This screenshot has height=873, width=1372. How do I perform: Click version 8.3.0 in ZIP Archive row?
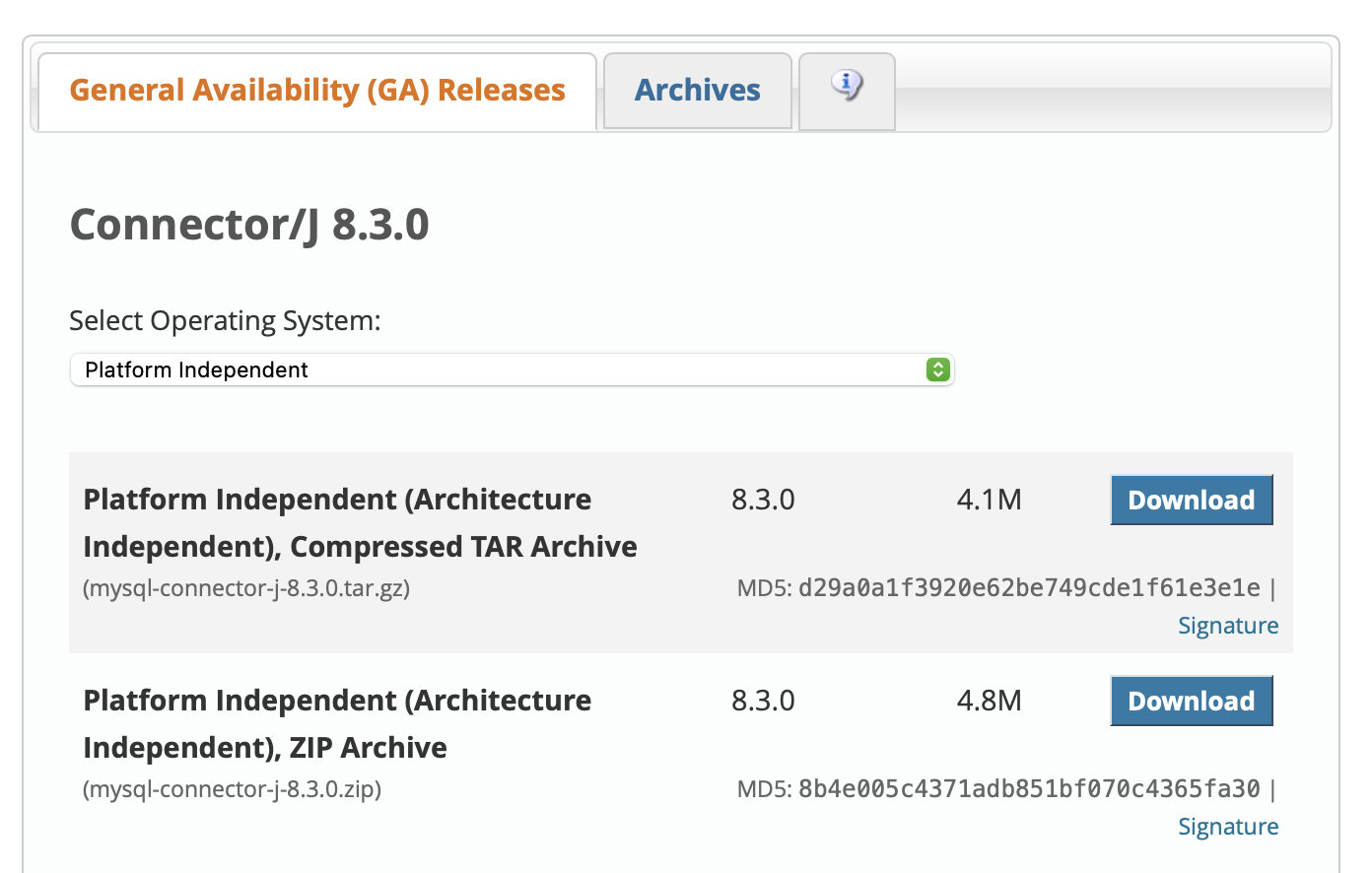click(x=763, y=701)
